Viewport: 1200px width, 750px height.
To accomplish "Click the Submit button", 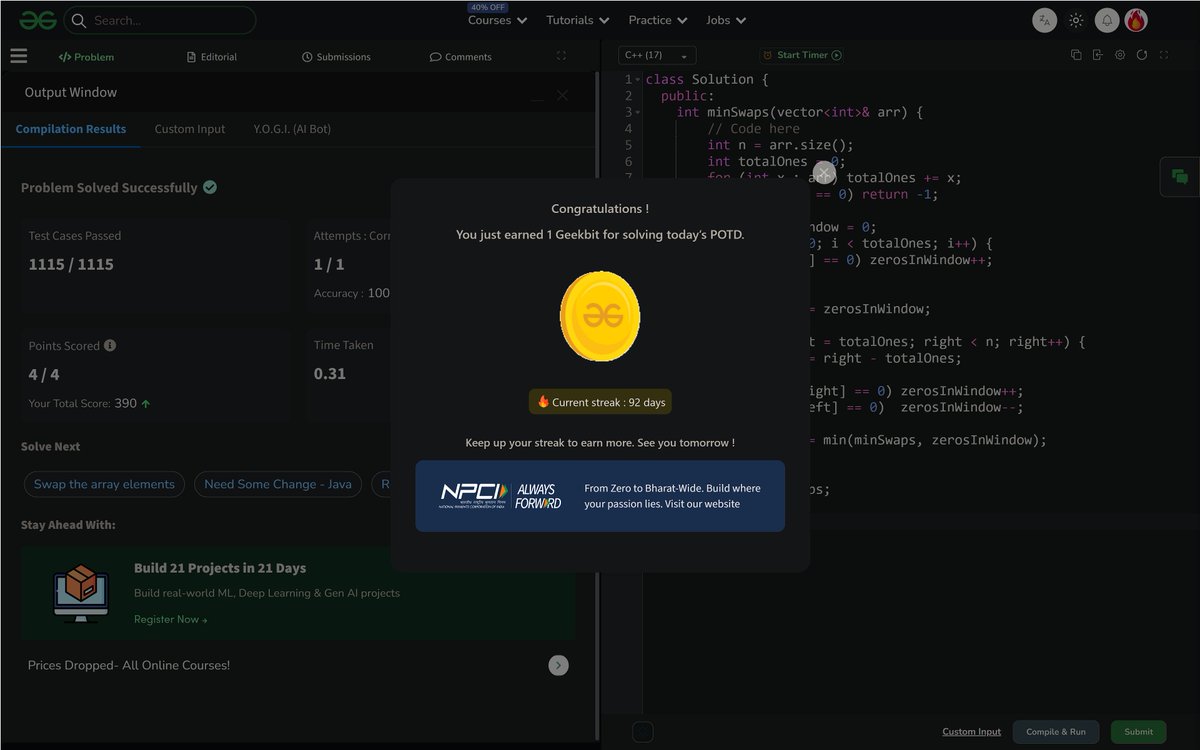I will (x=1138, y=732).
